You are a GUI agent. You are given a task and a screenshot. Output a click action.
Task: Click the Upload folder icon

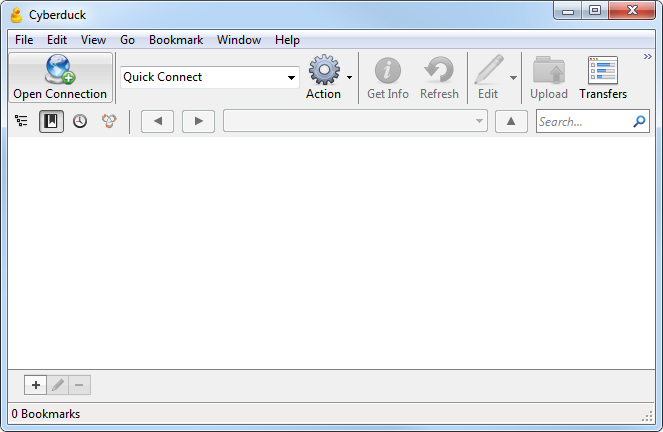549,70
